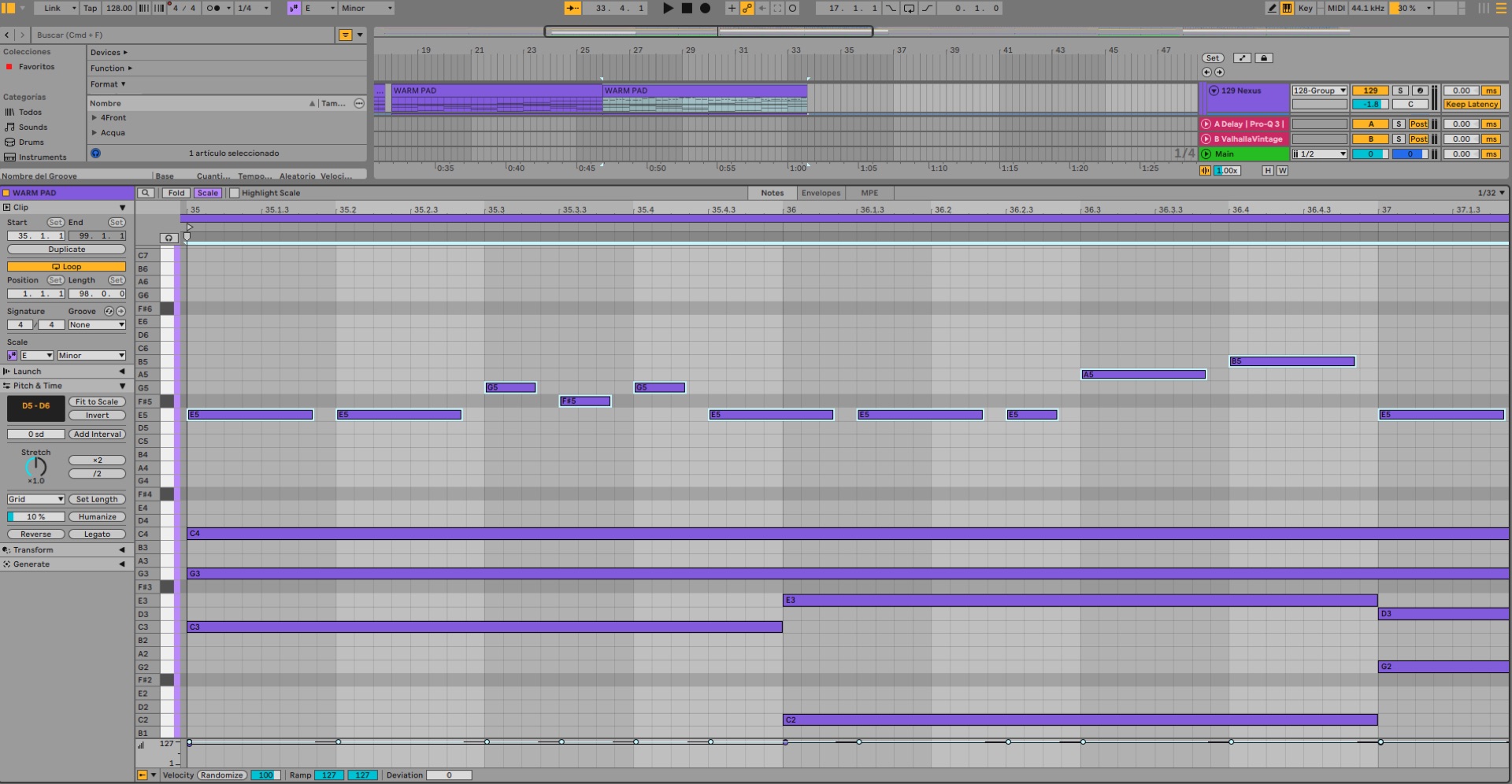Click the Humanize button

click(97, 517)
